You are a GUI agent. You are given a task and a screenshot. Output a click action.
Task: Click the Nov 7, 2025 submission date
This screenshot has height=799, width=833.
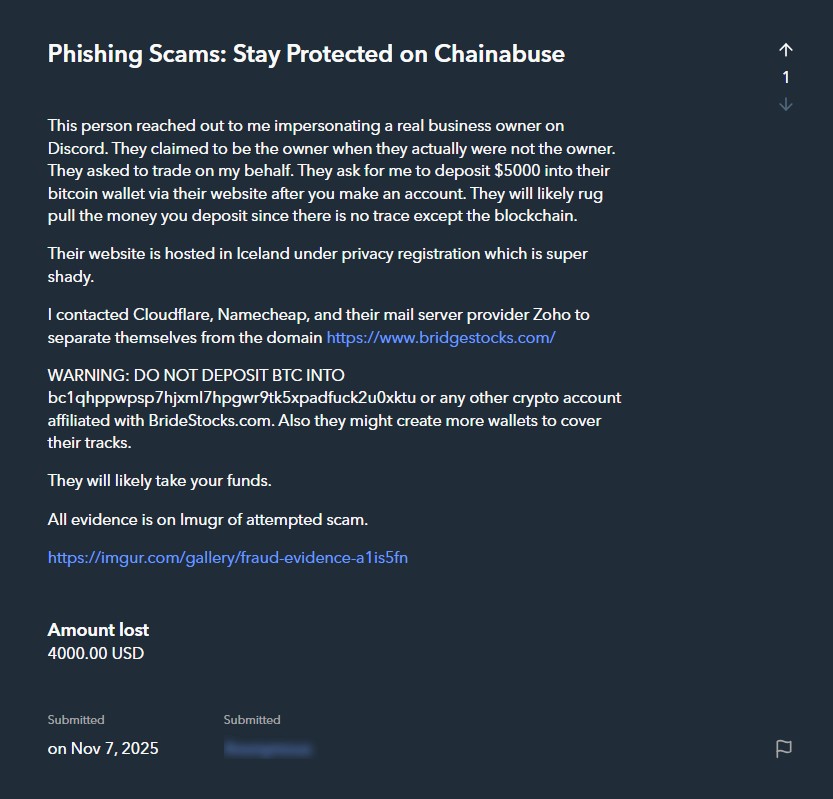(103, 748)
